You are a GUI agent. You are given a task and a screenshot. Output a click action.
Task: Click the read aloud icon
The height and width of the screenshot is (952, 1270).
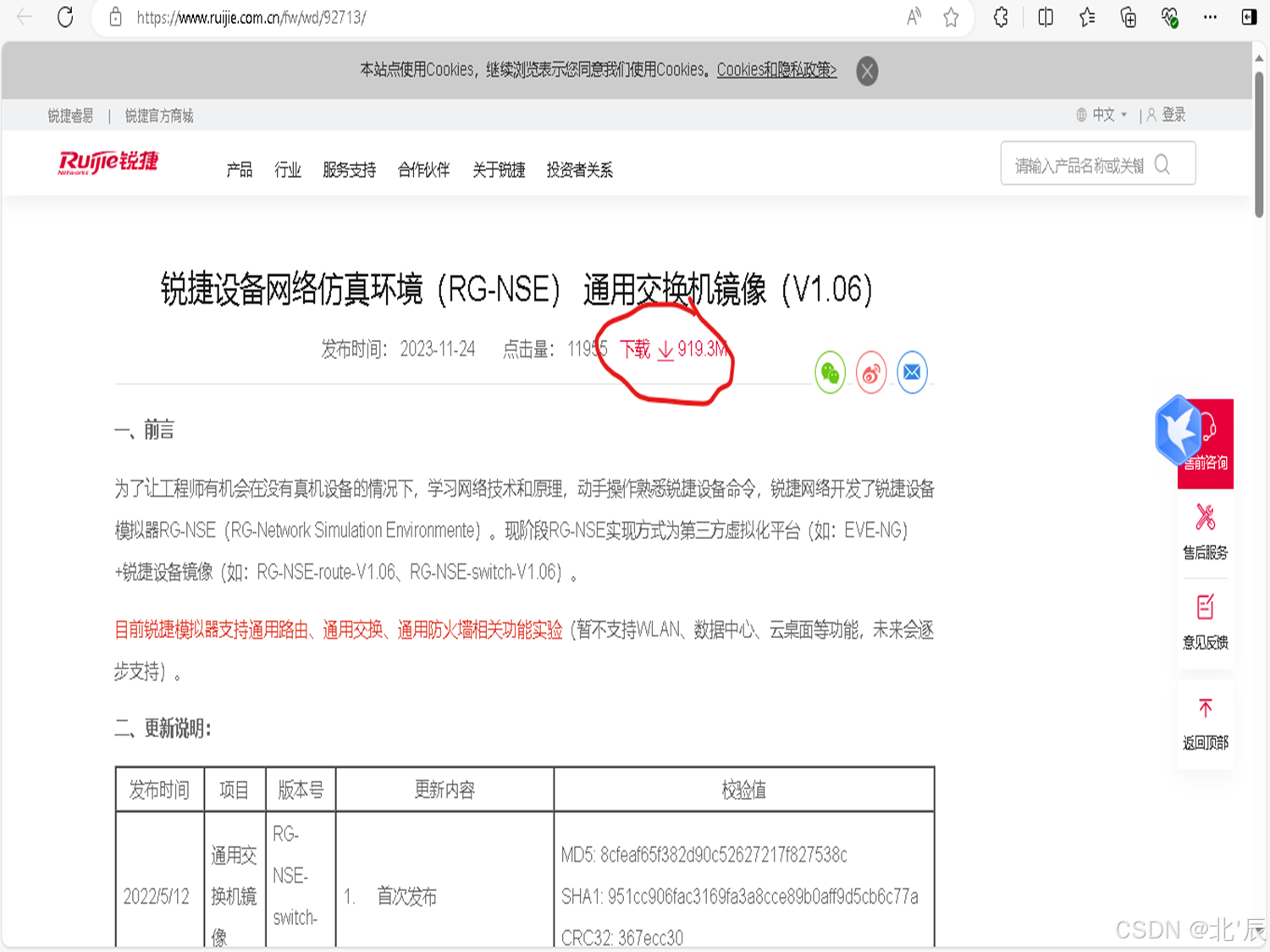[x=914, y=17]
